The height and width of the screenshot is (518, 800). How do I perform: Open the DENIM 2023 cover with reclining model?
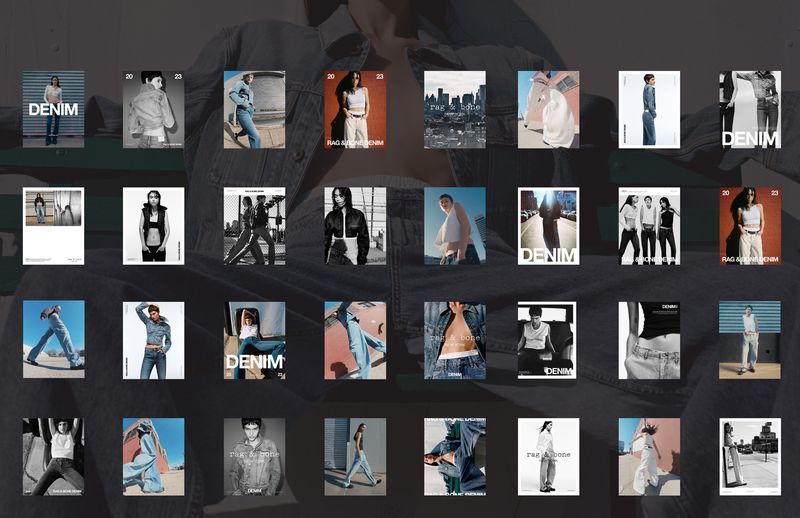tap(255, 340)
